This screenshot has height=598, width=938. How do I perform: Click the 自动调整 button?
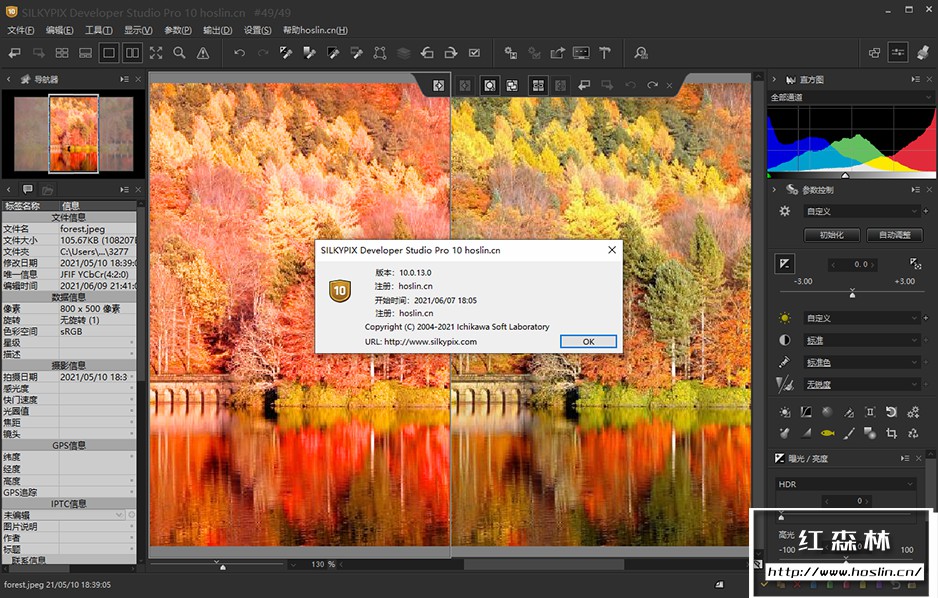895,235
